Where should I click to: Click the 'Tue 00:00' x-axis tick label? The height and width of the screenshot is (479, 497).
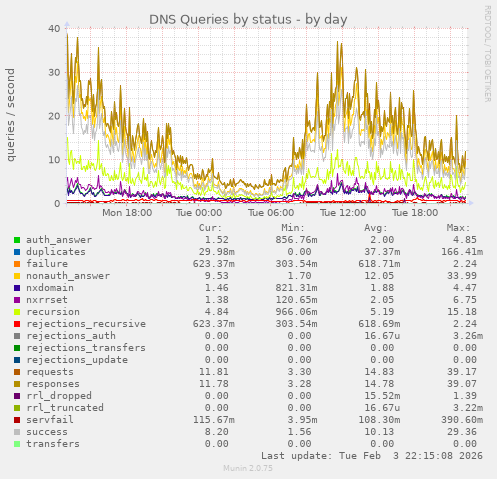(199, 213)
